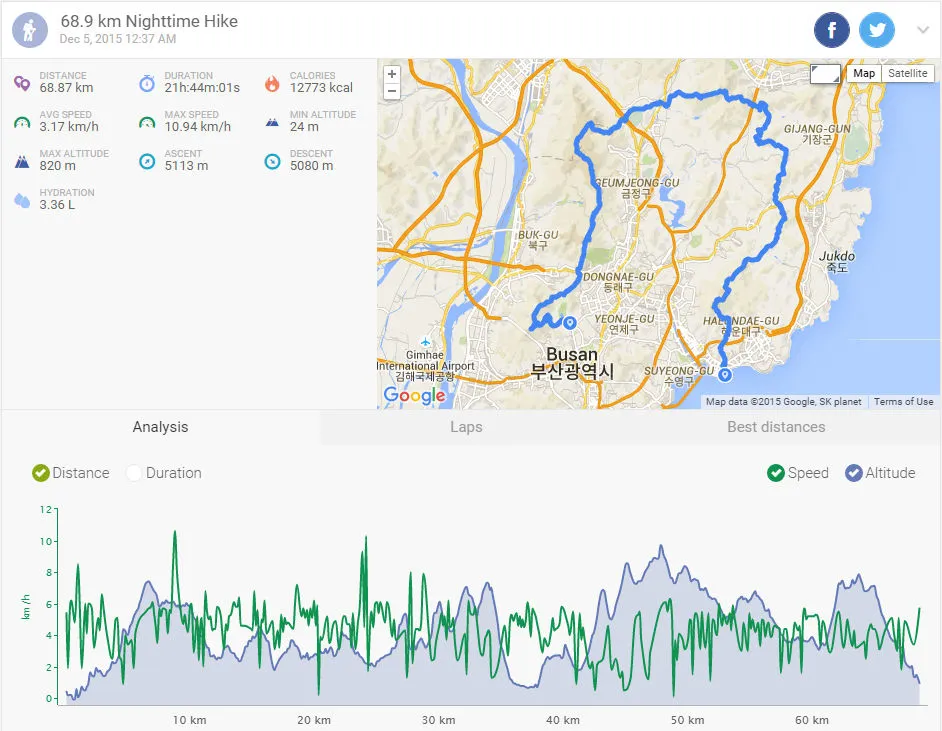Click the min altitude mountain icon
This screenshot has width=942, height=731.
click(x=272, y=123)
